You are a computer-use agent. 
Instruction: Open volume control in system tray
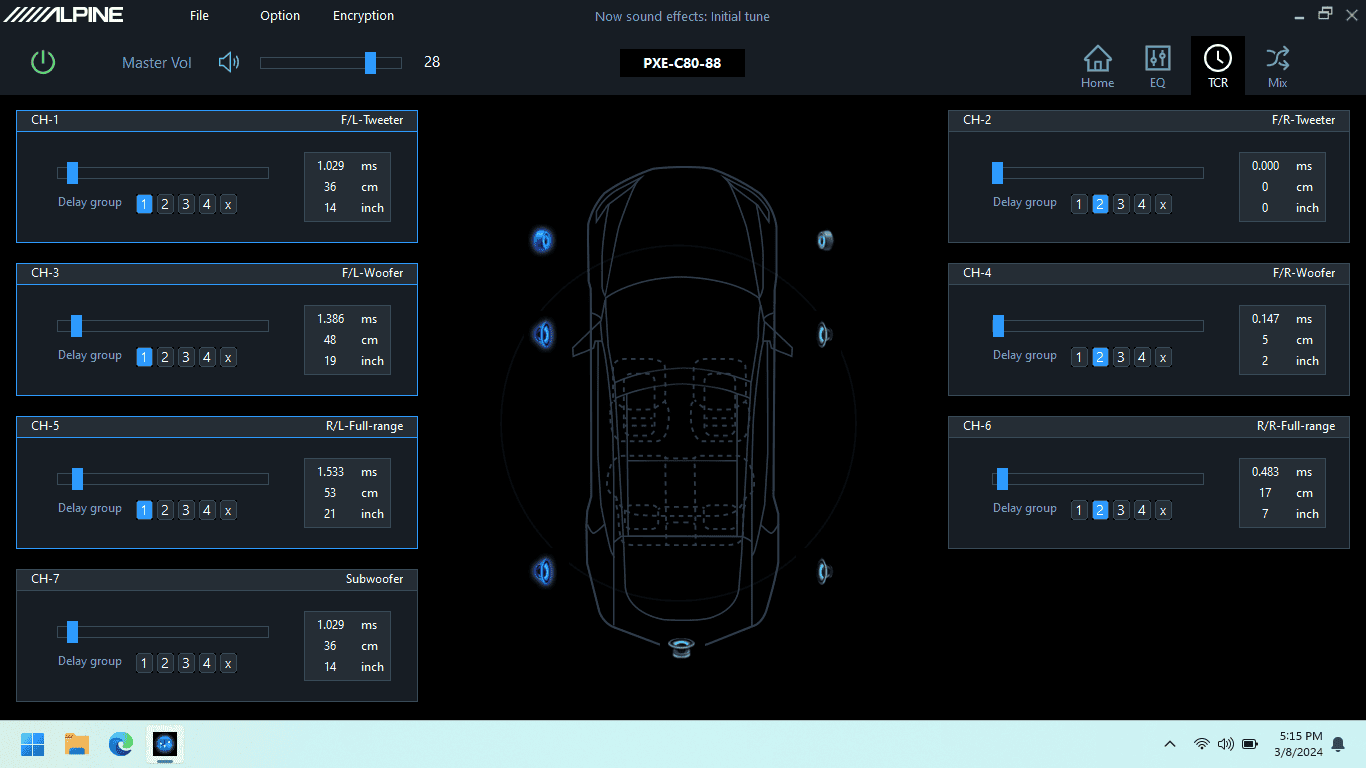click(x=1225, y=744)
